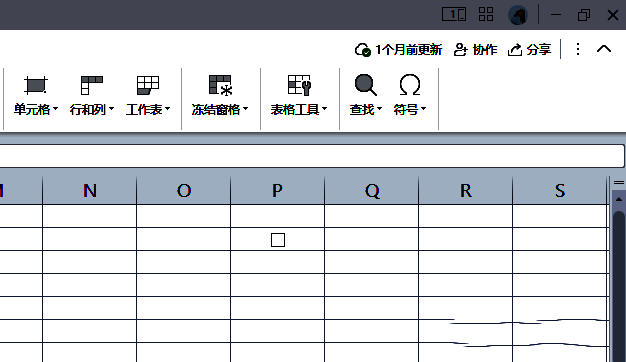
Task: Expand the 符号 dropdown arrow
Action: (x=423, y=109)
